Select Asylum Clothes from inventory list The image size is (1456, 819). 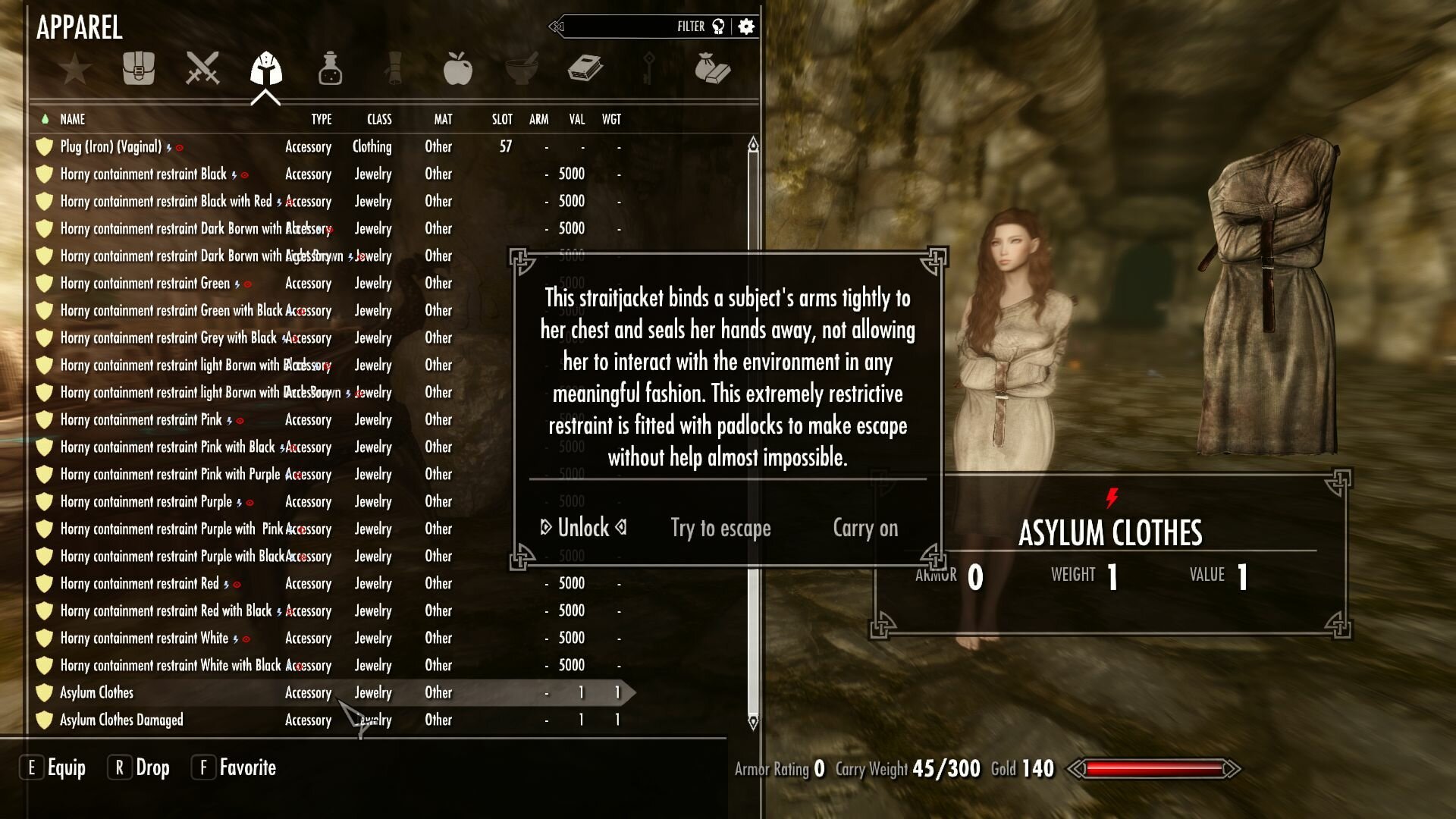coord(96,692)
